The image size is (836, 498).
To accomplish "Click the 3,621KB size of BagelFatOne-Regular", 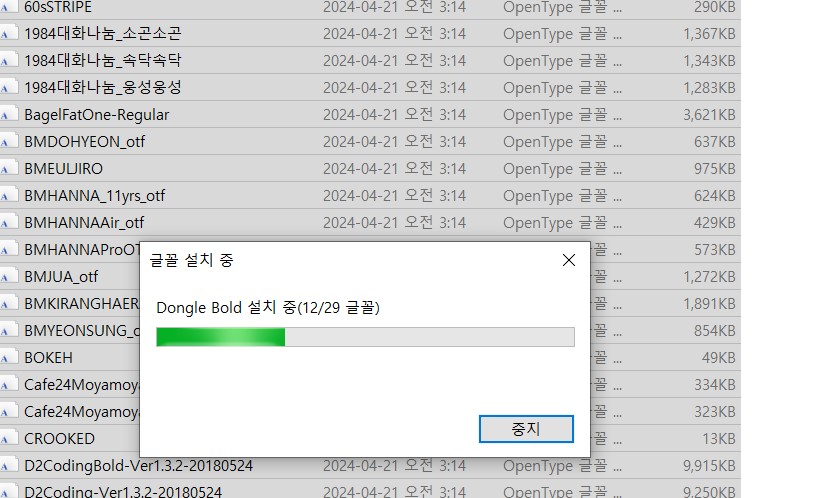I will tap(709, 115).
